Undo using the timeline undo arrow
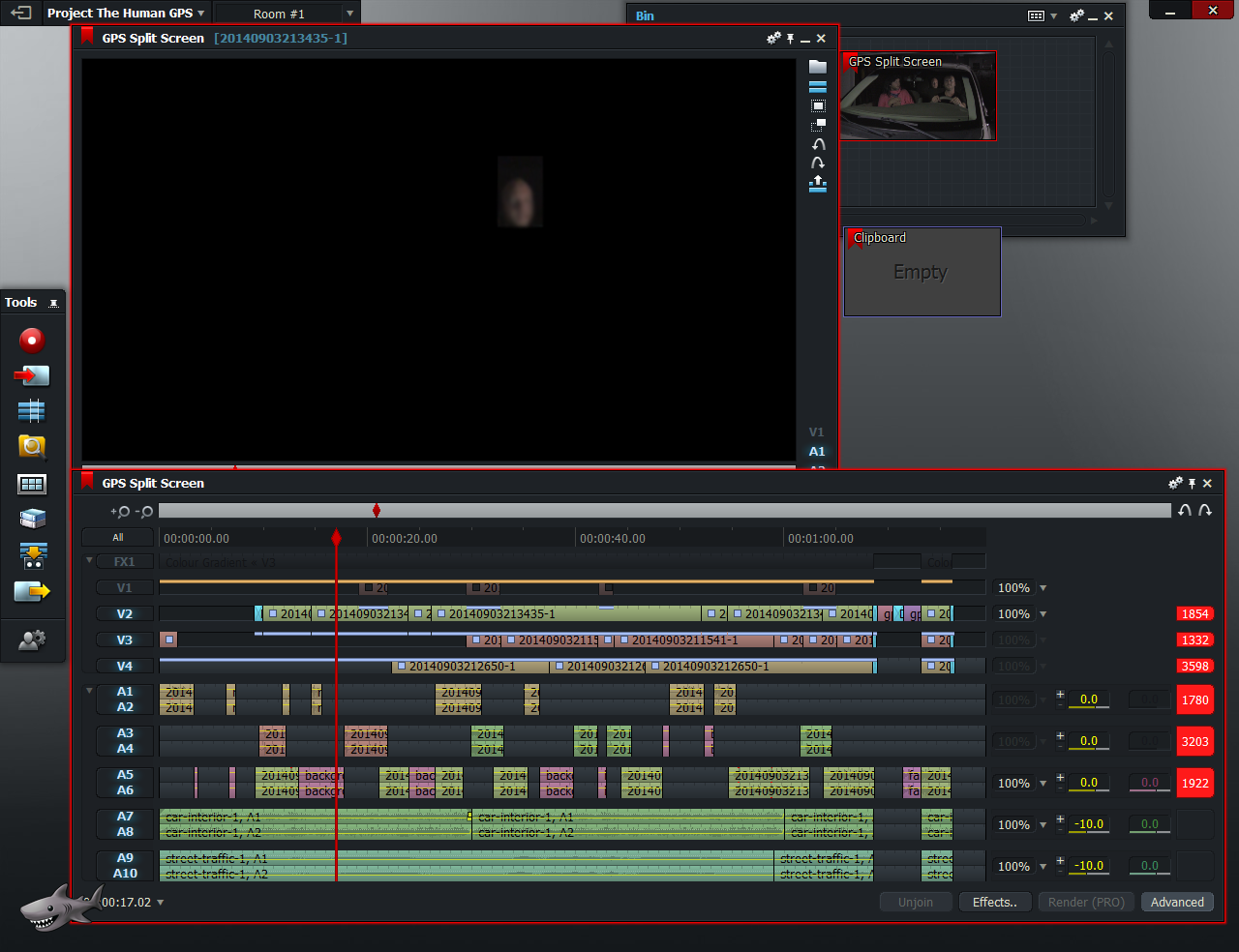 [x=1185, y=510]
